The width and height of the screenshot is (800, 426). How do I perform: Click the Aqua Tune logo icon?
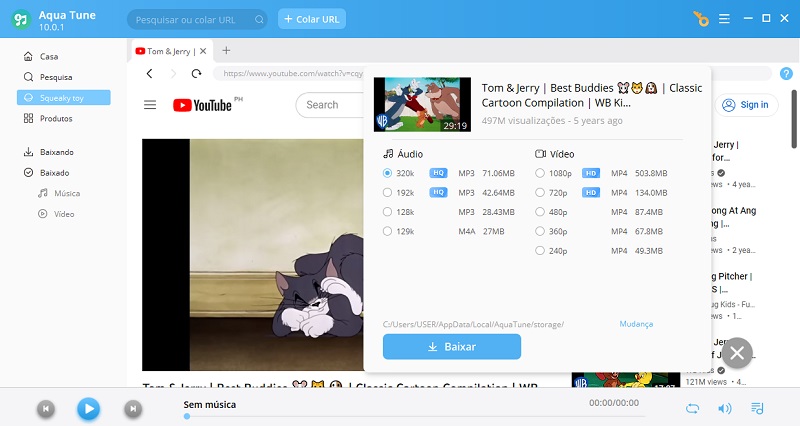point(21,19)
